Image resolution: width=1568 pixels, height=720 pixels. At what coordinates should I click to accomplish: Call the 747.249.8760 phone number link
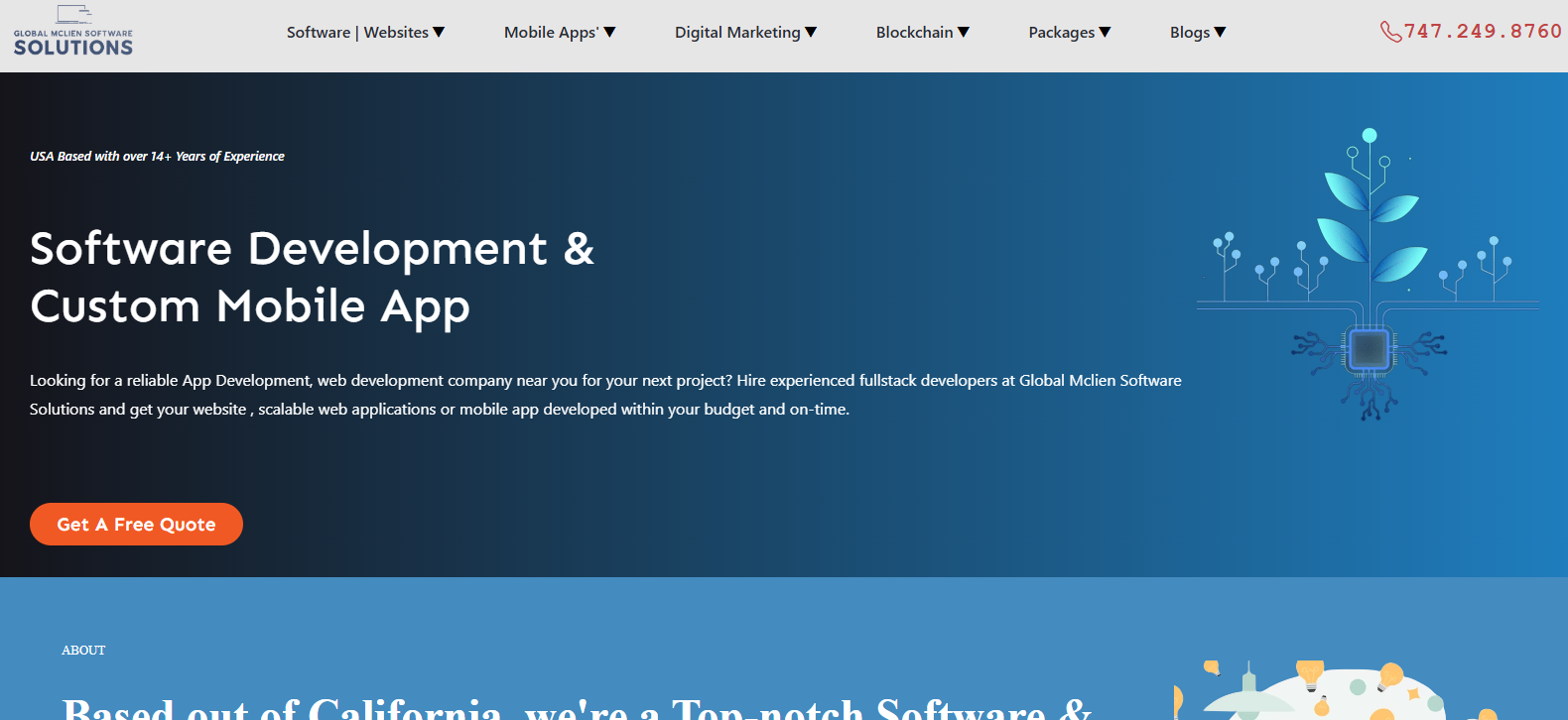pyautogui.click(x=1483, y=32)
